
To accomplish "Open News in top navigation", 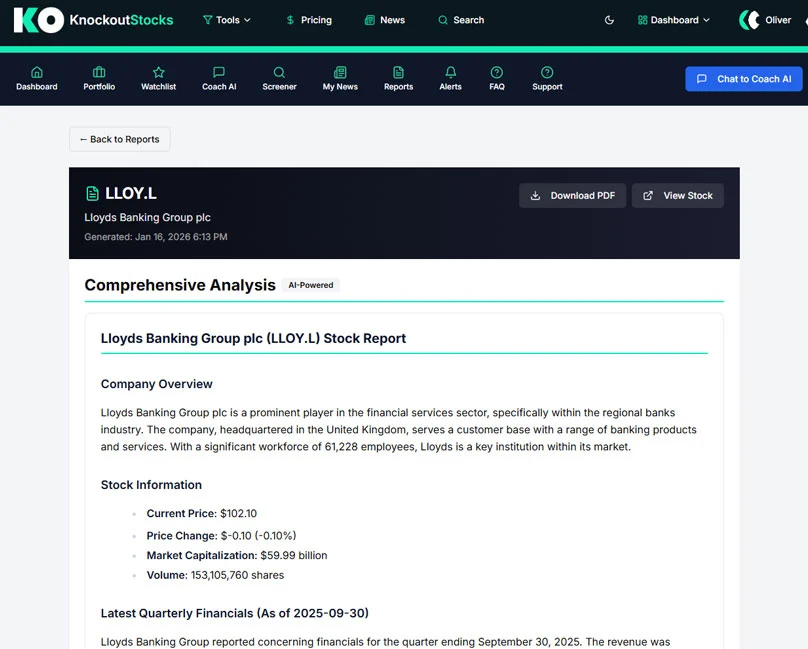I will (385, 20).
